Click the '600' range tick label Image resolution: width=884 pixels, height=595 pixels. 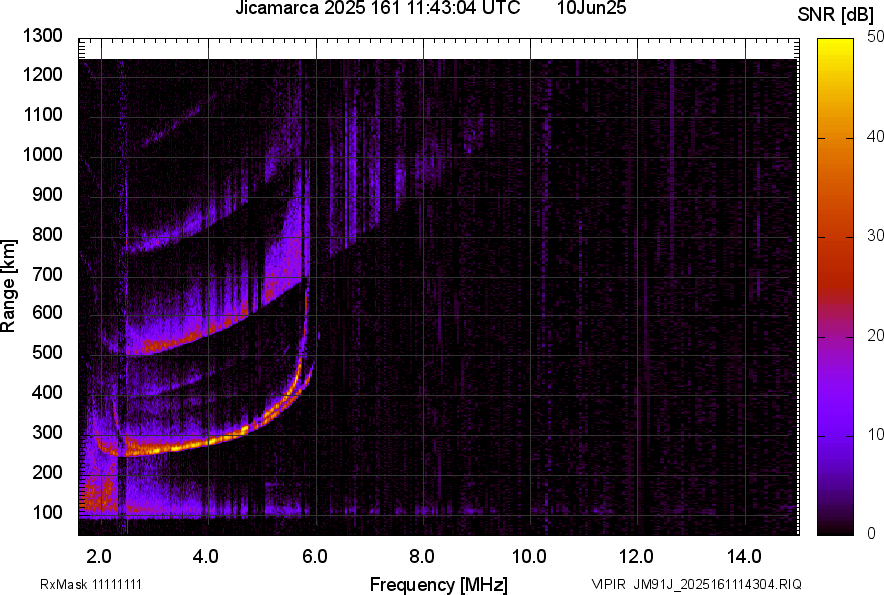click(47, 312)
